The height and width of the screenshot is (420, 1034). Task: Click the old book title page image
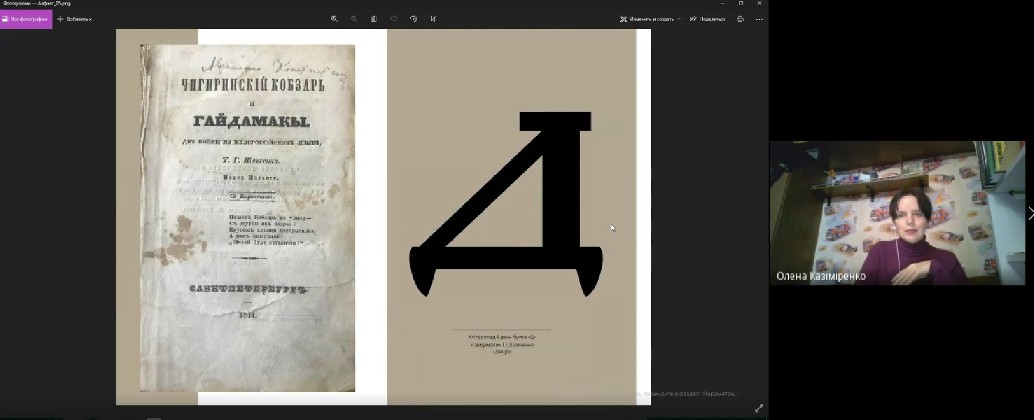pos(247,217)
